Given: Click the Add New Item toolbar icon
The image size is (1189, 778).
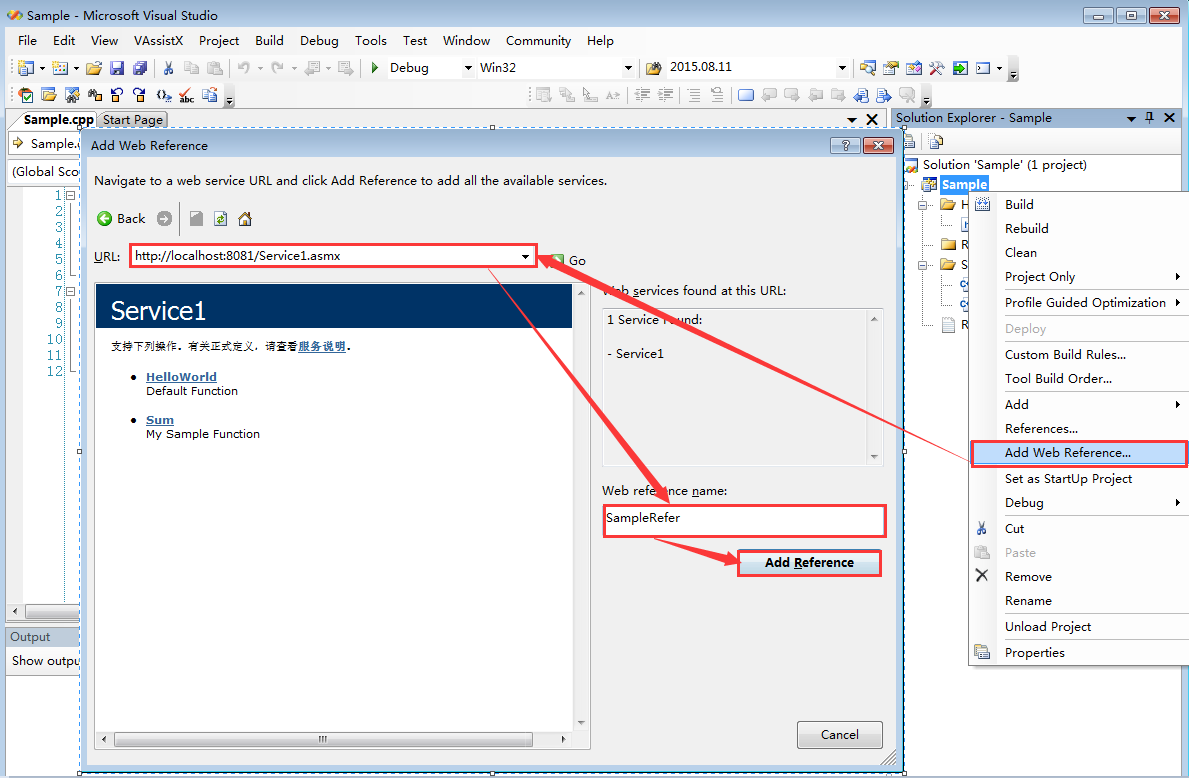Looking at the screenshot, I should 60,68.
